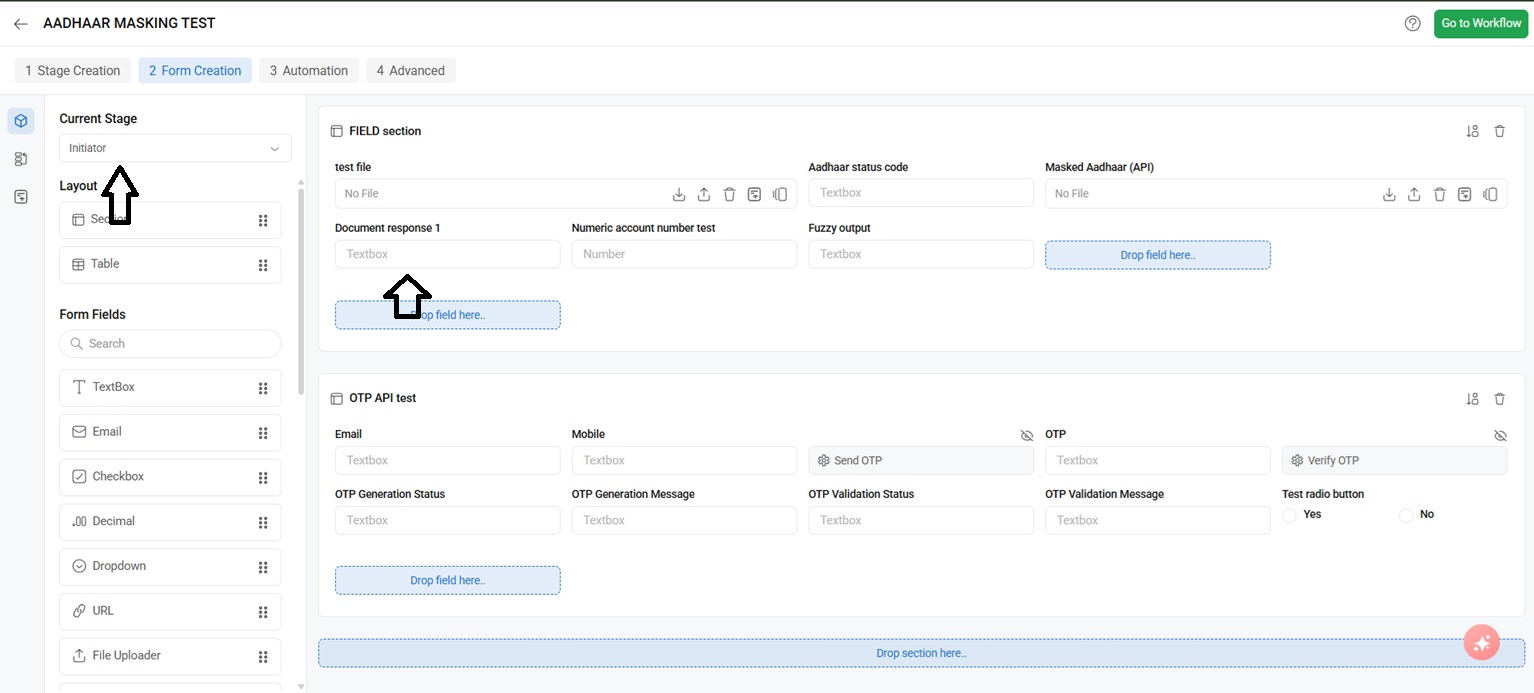
Task: Open the Current Stage Initiator dropdown
Action: pos(175,148)
